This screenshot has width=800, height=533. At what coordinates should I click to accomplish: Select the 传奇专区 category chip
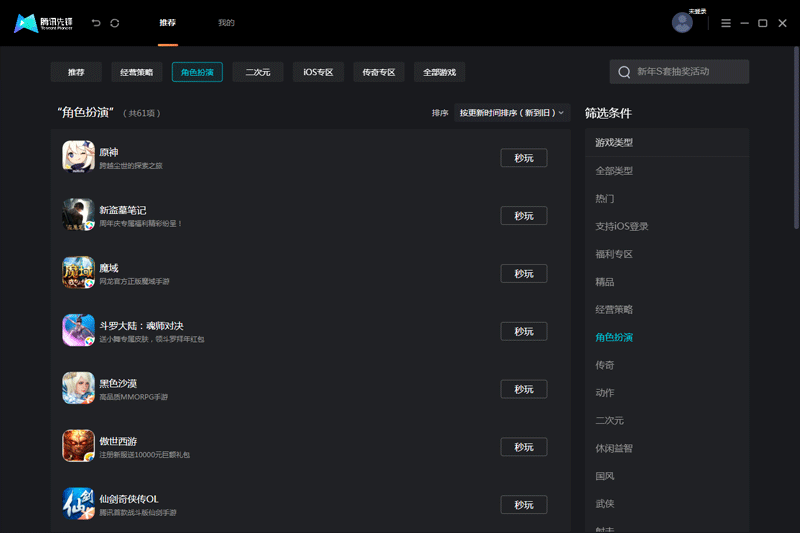[x=379, y=72]
